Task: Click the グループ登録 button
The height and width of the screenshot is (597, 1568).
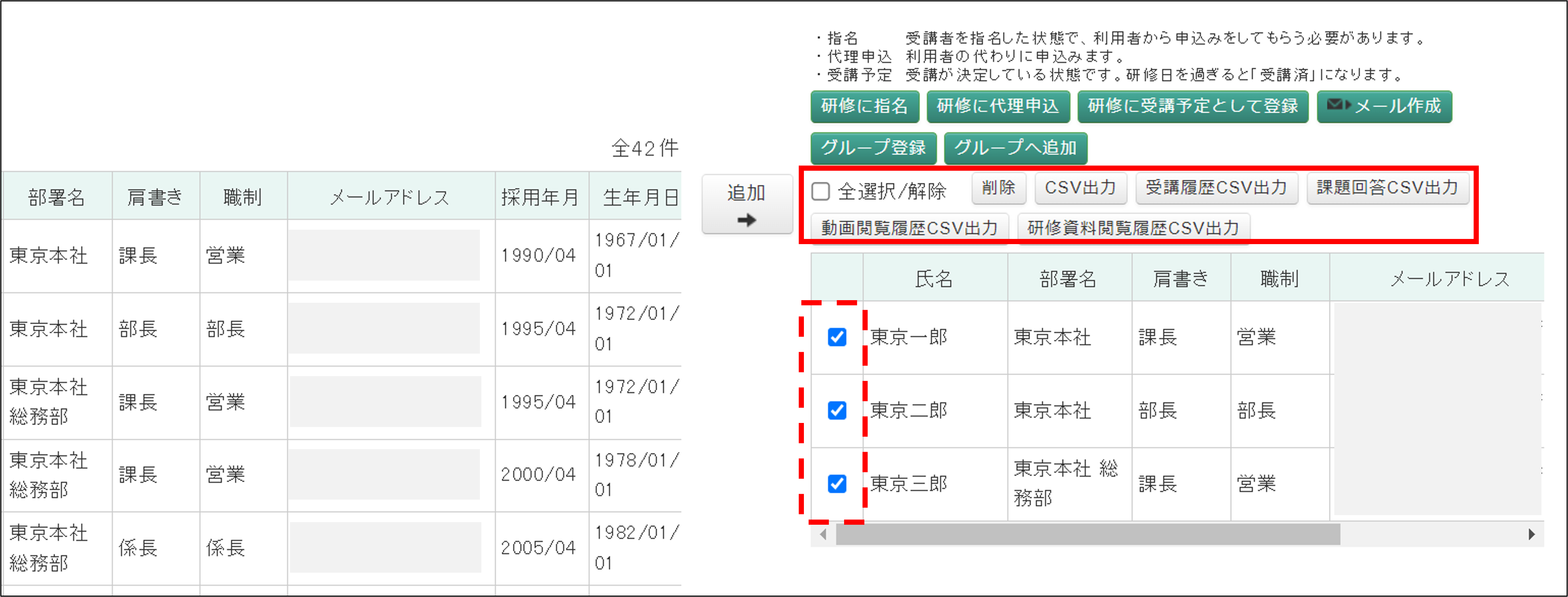Action: (873, 148)
